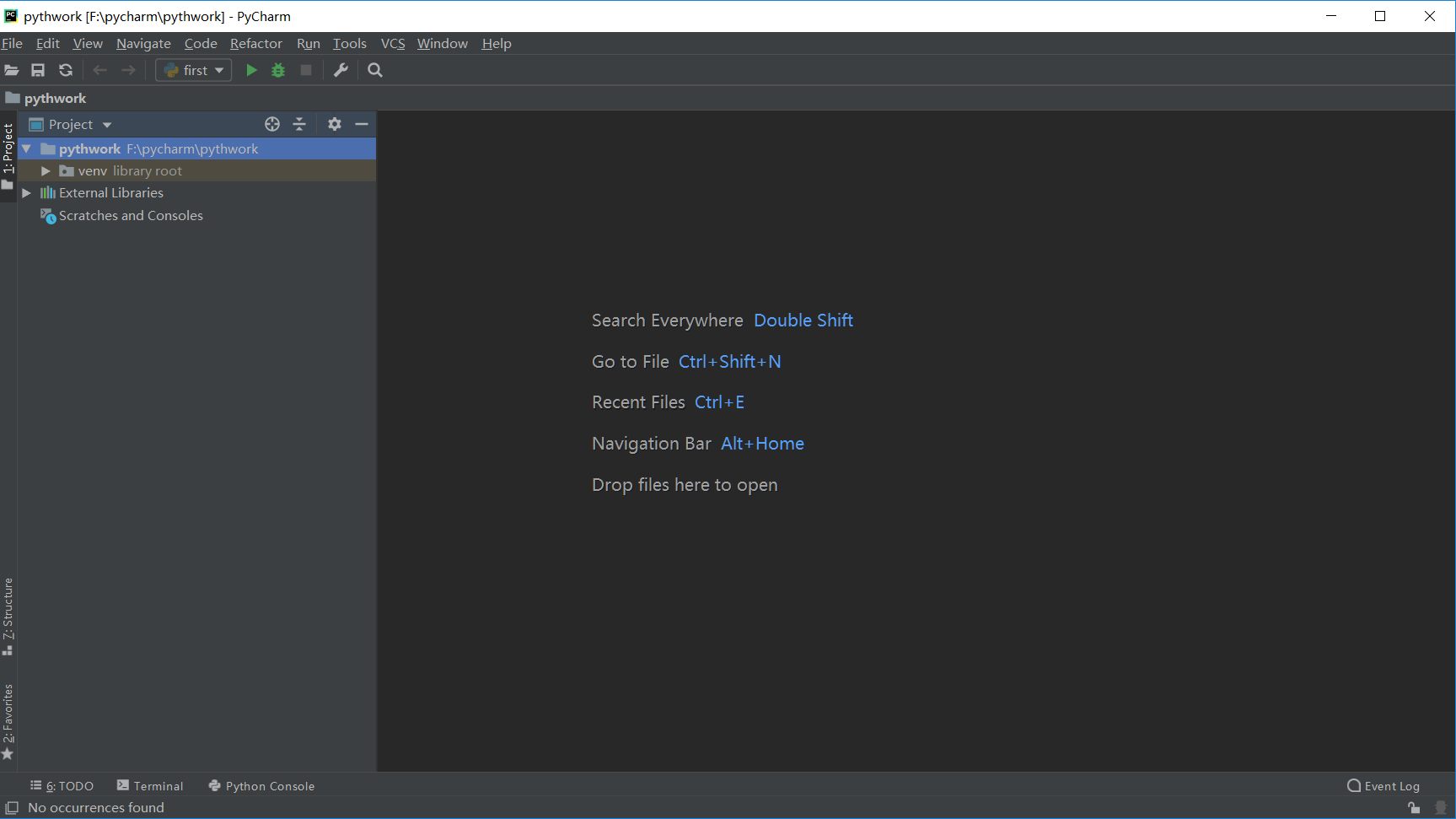Open the TODO tool window tab
1456x819 pixels.
[x=62, y=786]
